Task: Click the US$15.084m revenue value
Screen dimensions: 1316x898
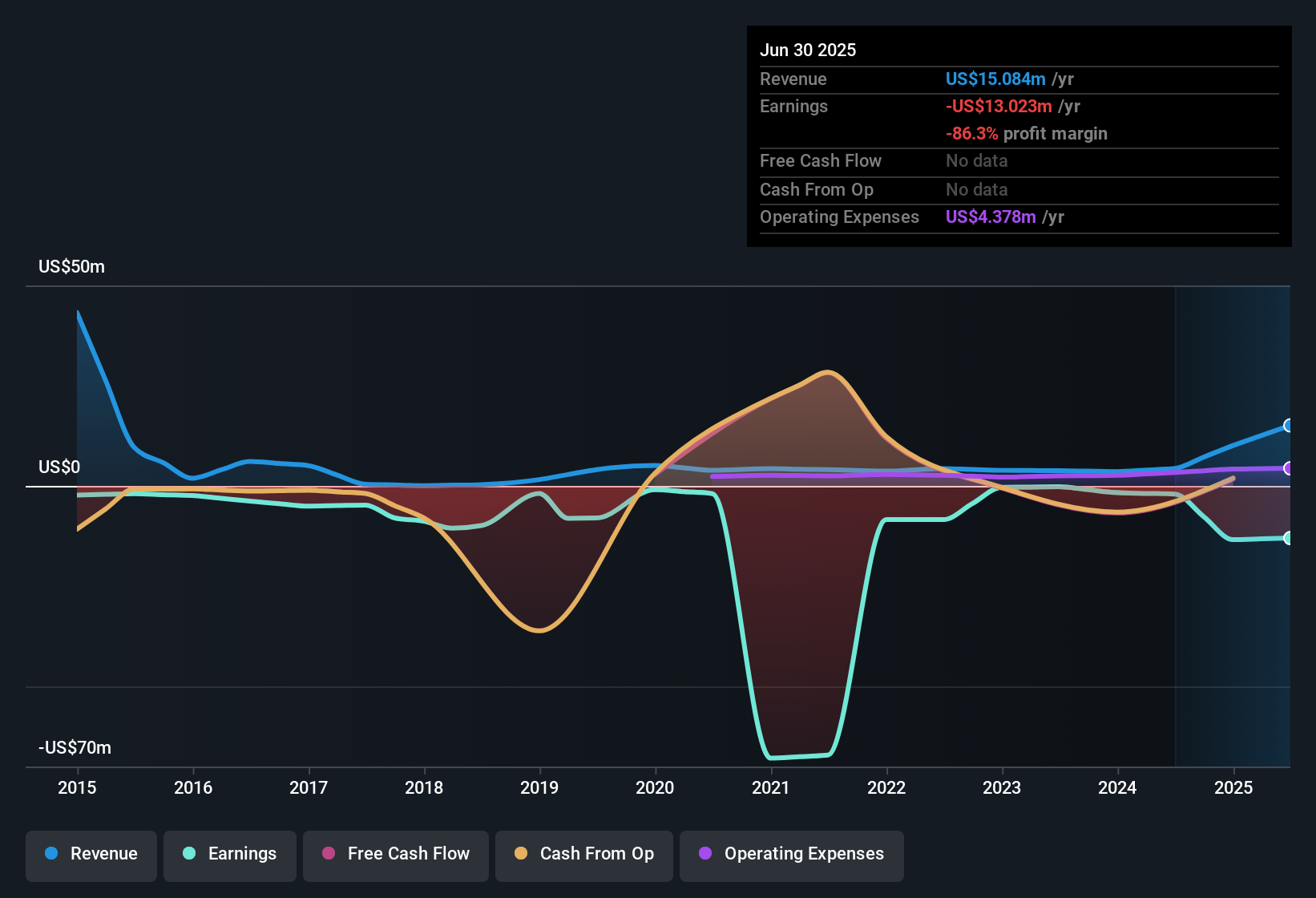Action: point(995,79)
